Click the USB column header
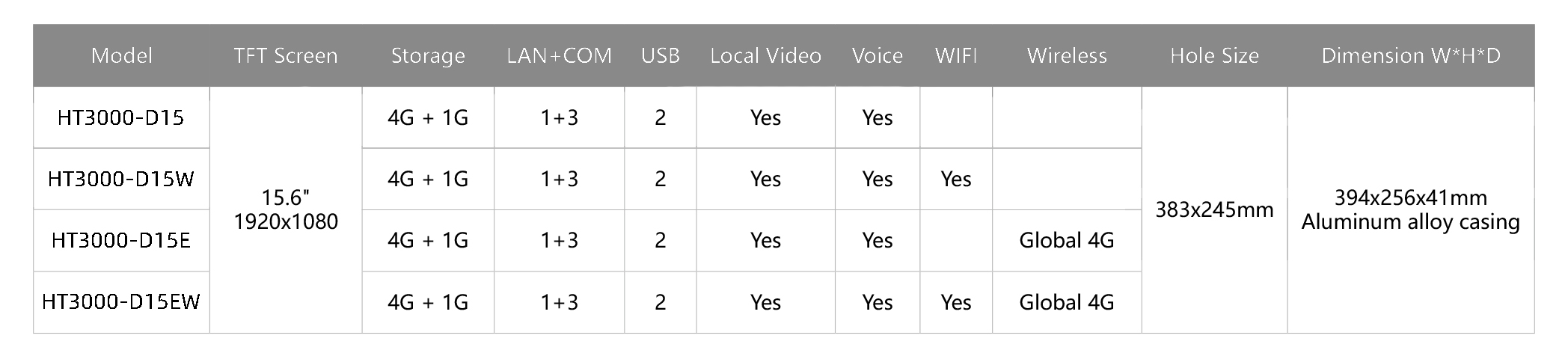The width and height of the screenshot is (1568, 362). (x=661, y=55)
